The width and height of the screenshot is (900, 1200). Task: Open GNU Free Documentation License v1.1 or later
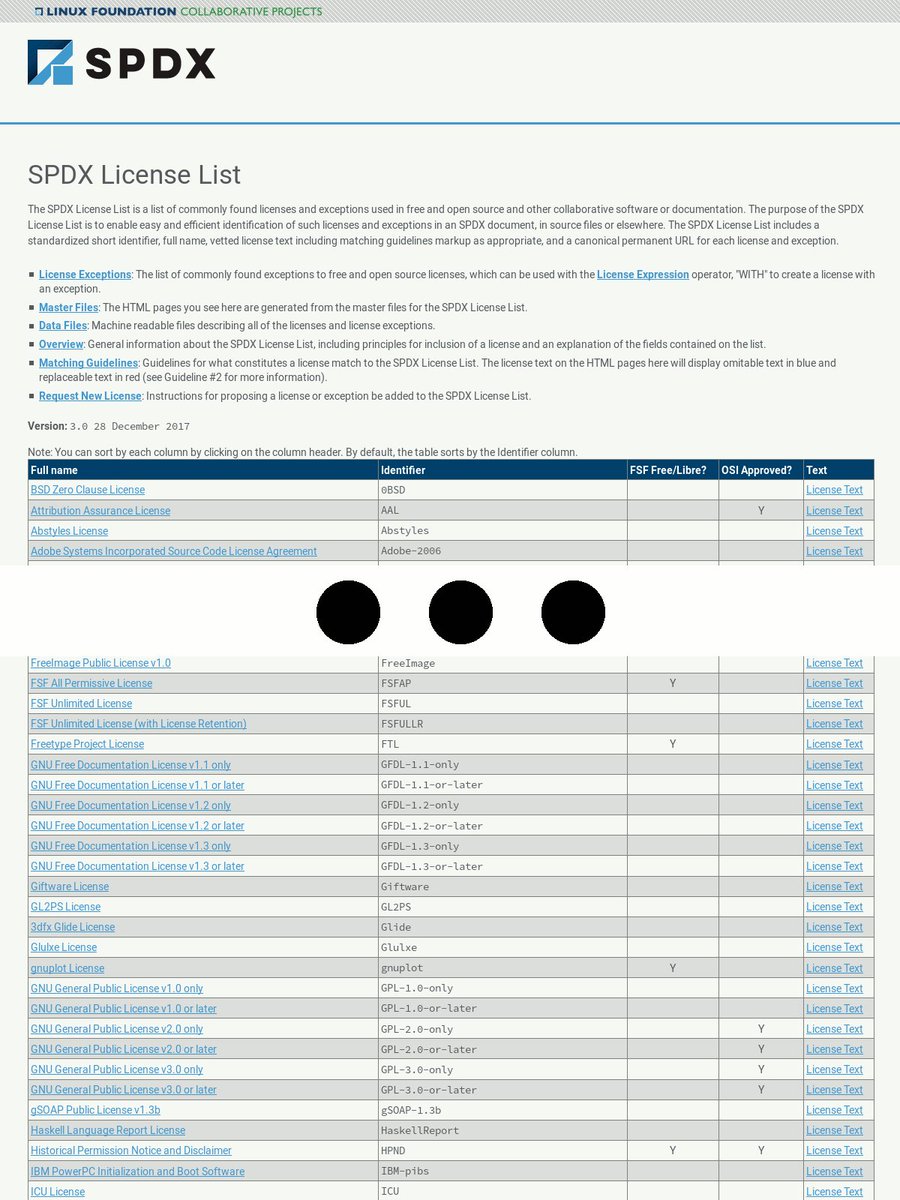click(x=137, y=785)
